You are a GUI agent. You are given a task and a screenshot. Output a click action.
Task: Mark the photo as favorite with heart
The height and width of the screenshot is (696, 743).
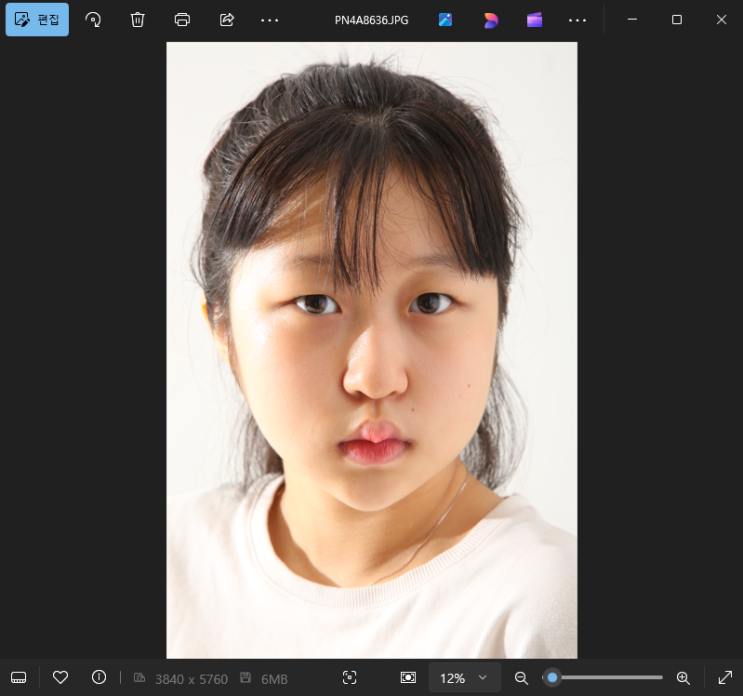click(60, 677)
